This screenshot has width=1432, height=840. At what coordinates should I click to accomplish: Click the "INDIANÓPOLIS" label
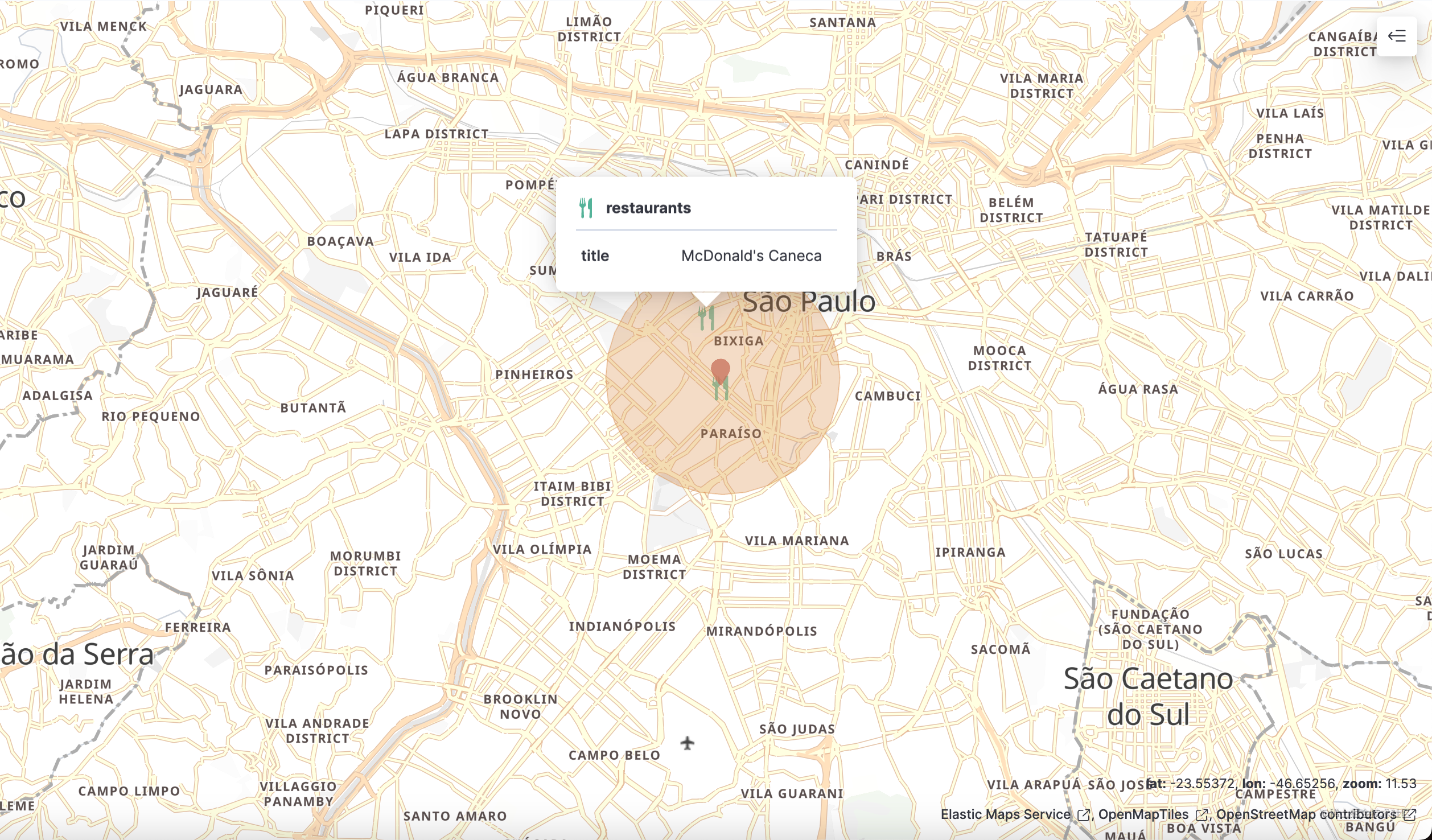(x=622, y=626)
